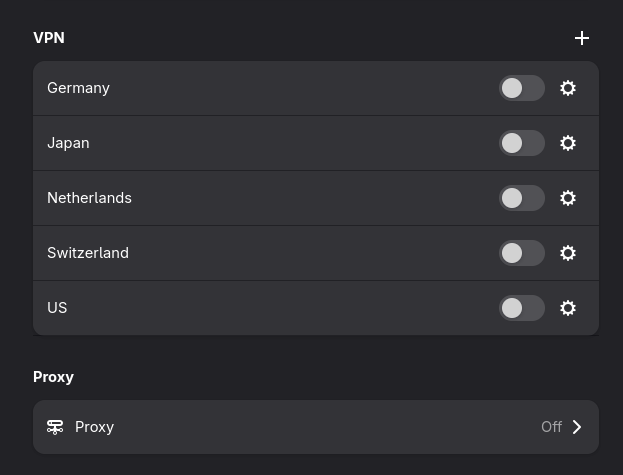This screenshot has height=475, width=623.
Task: Expand Proxy settings via chevron arrow
Action: (577, 427)
